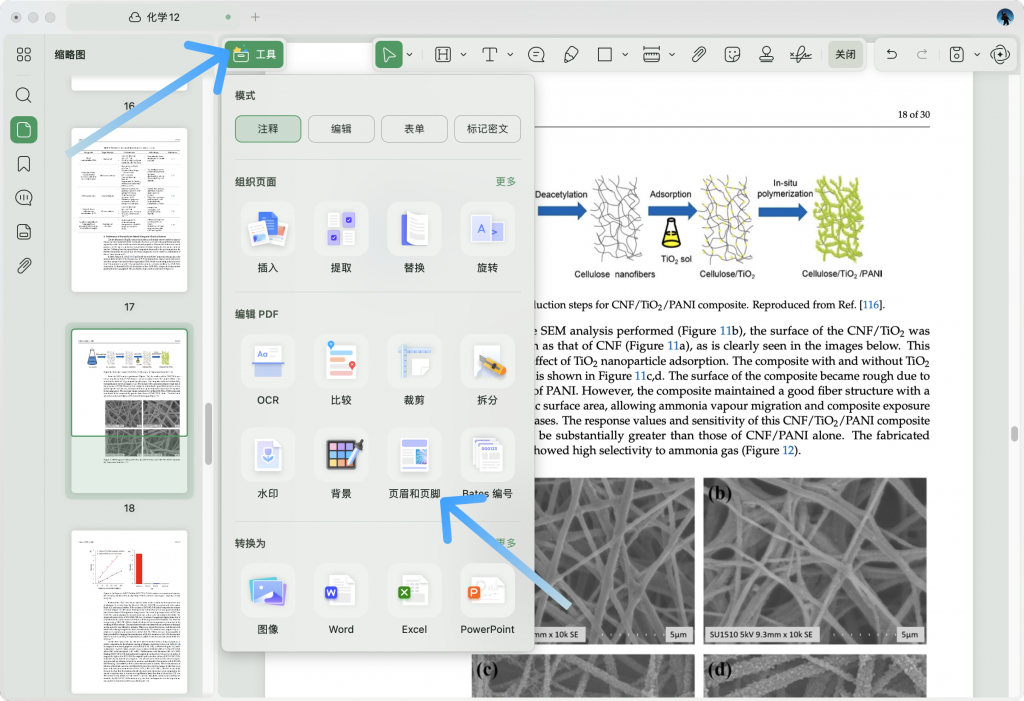Open the 拆分 split tool
Viewport: 1024px width, 701px height.
(487, 370)
